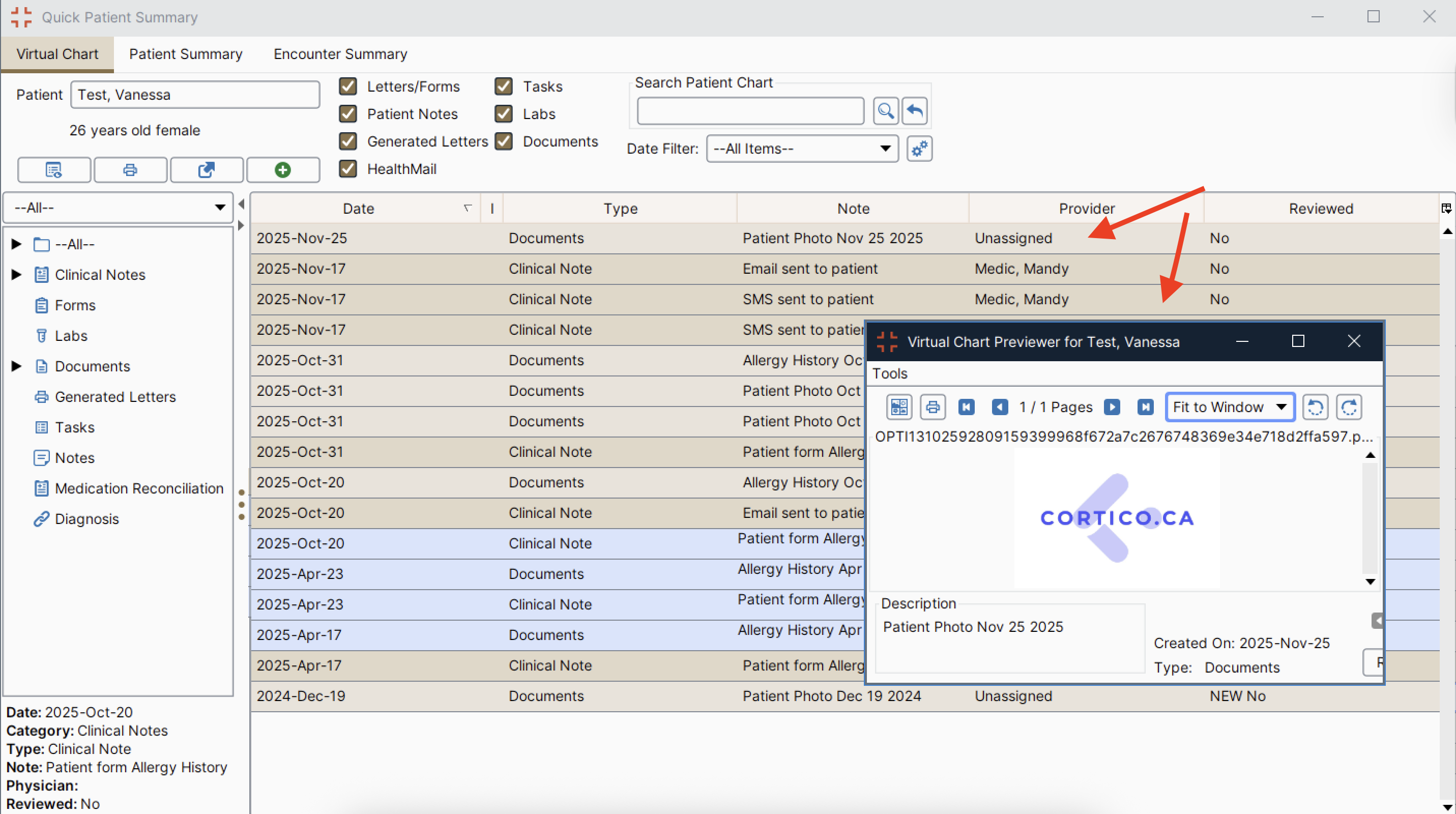Add a new chart item with the green plus

pyautogui.click(x=283, y=169)
